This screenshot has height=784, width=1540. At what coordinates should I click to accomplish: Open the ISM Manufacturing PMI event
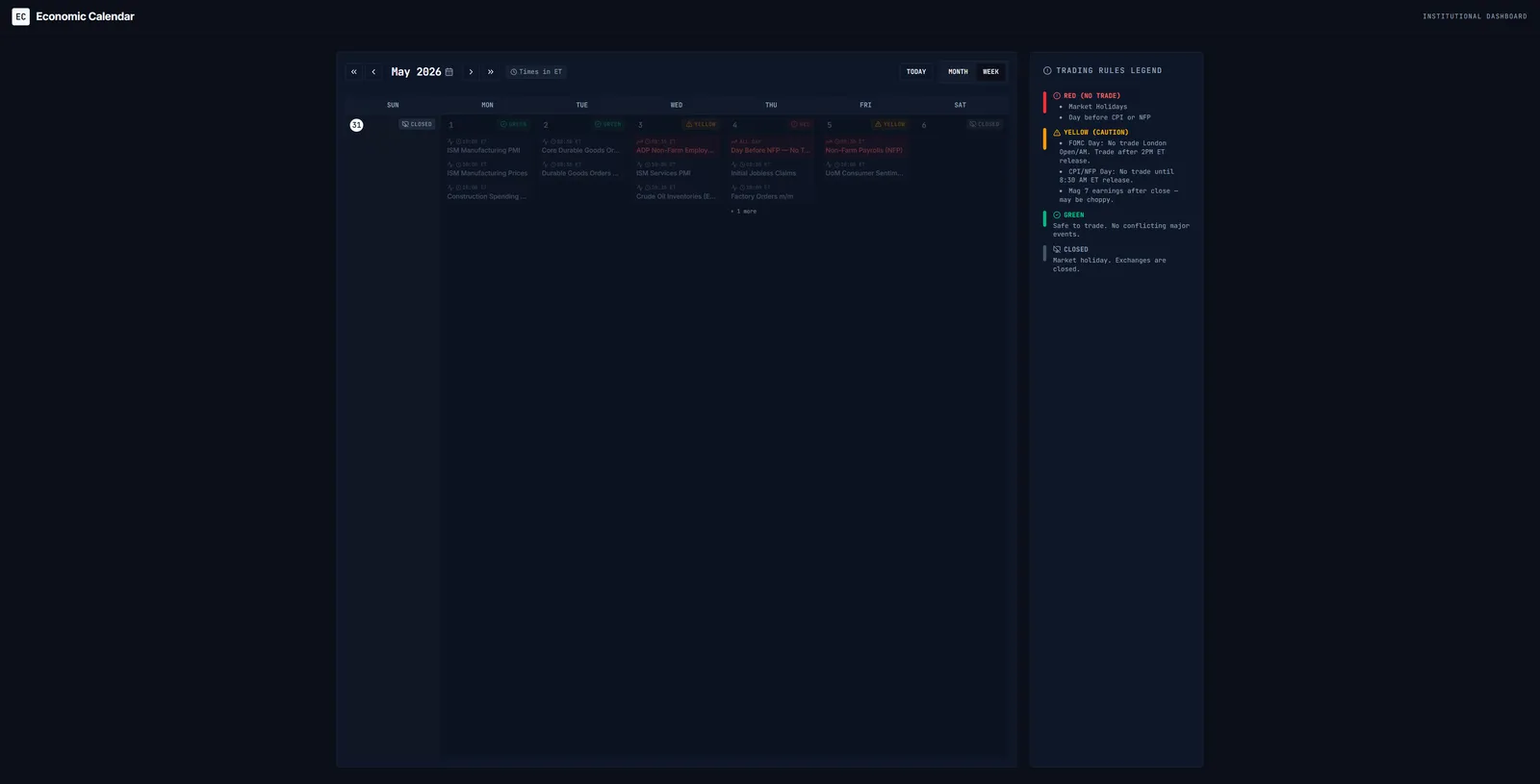pyautogui.click(x=488, y=146)
